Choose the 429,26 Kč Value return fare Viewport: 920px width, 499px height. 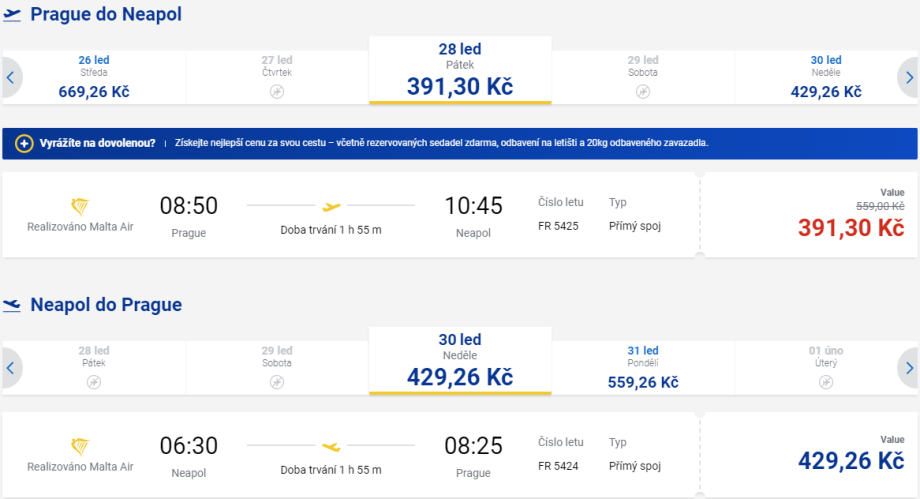coord(850,460)
